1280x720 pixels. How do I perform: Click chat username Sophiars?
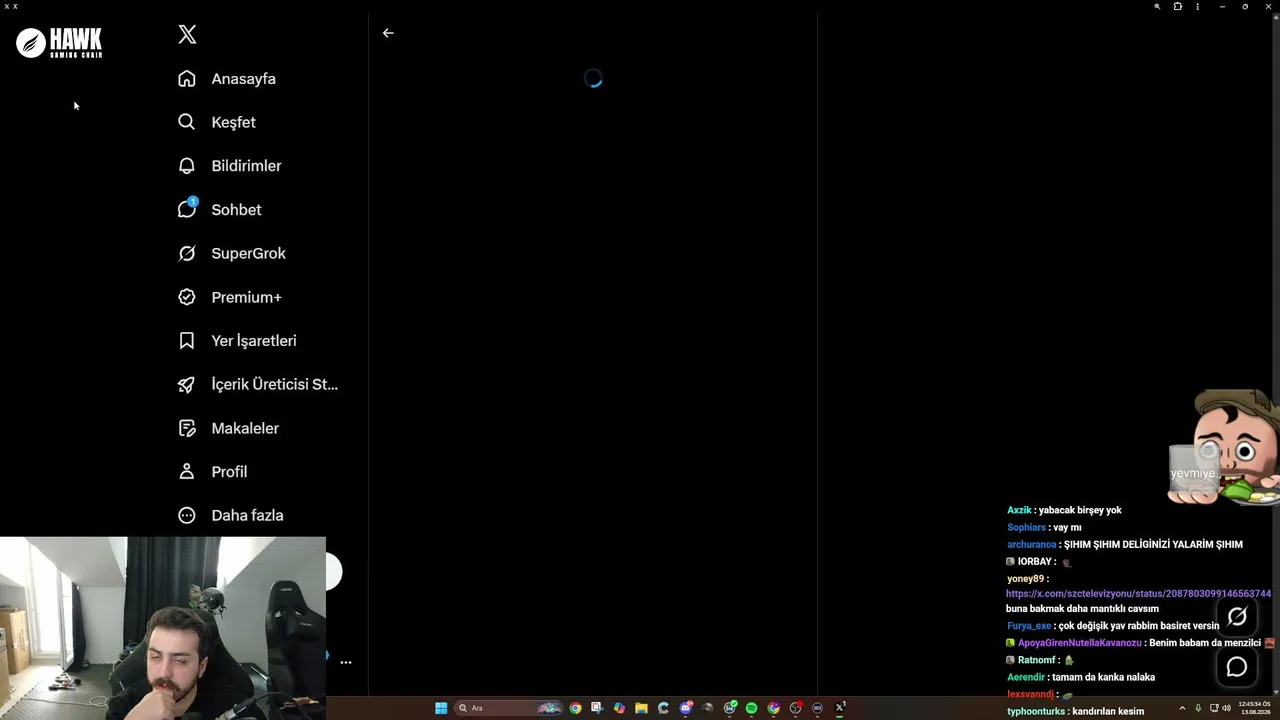pyautogui.click(x=1026, y=527)
